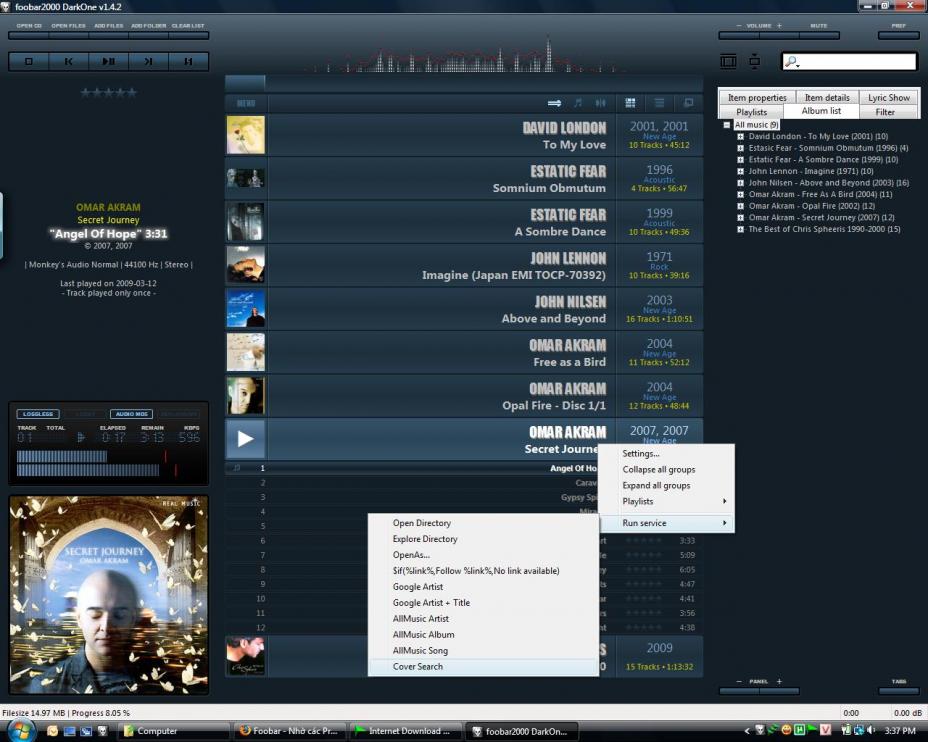
Task: Switch to list view icon
Action: pyautogui.click(x=659, y=103)
